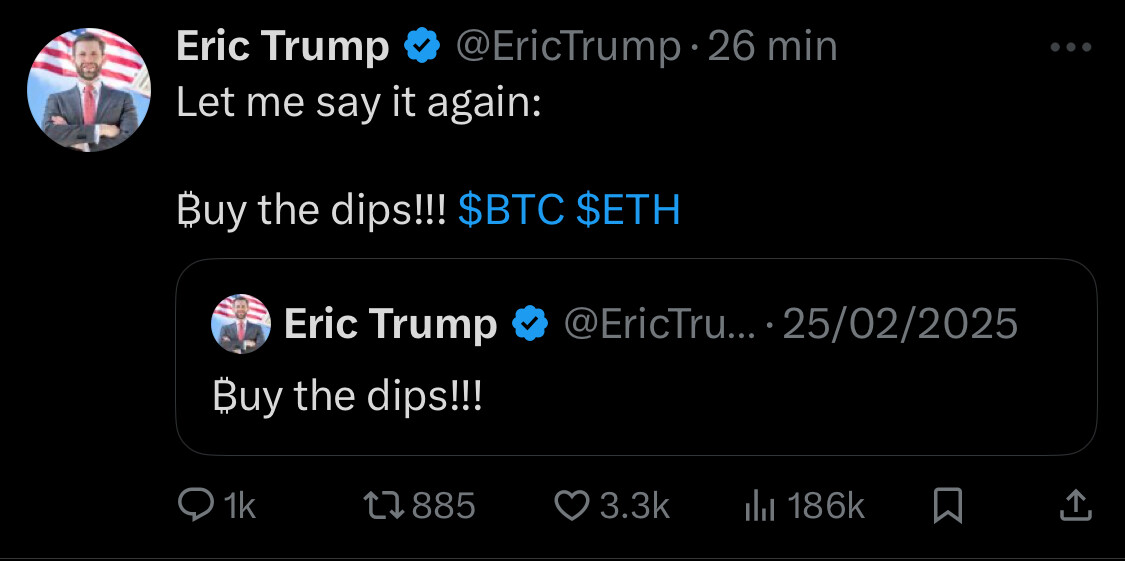
Task: Click the blue verified badge on main post
Action: point(422,47)
